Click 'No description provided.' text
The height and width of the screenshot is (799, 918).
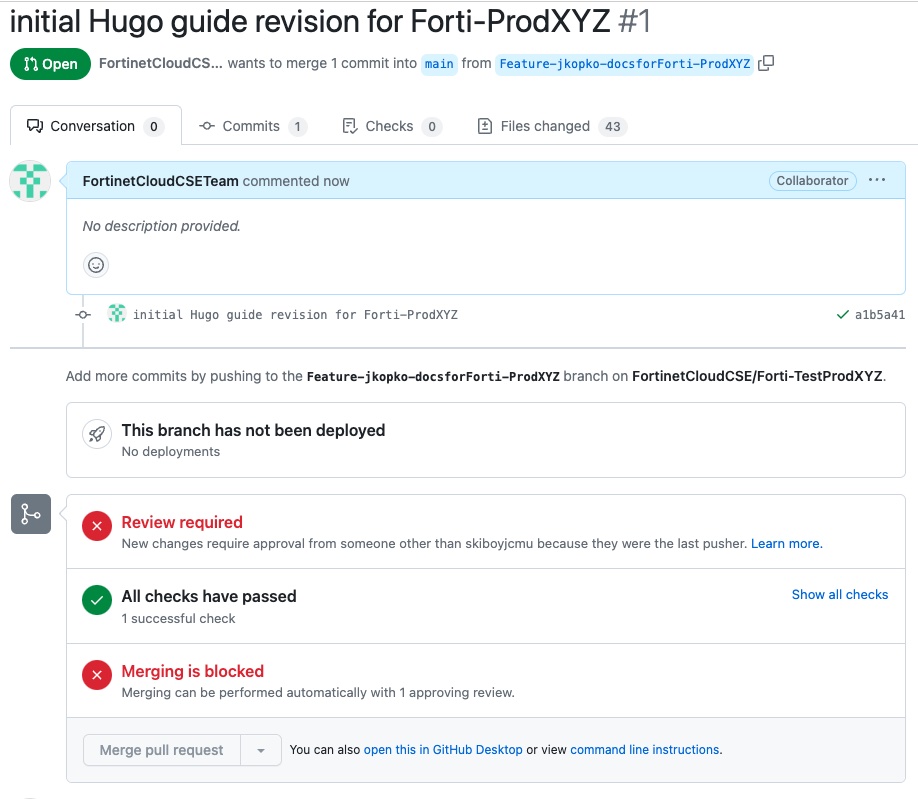point(162,226)
